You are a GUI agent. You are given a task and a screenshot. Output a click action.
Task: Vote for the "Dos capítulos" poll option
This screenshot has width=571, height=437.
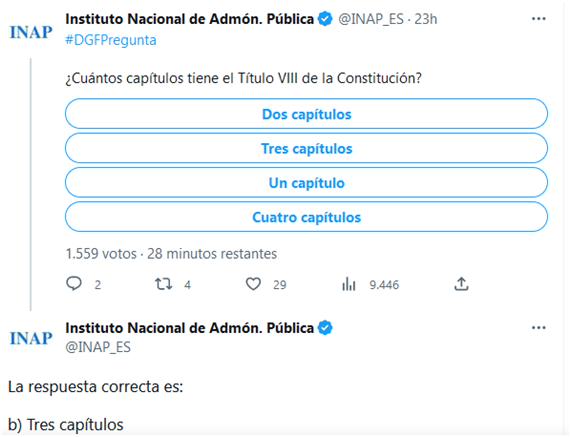[x=306, y=114]
